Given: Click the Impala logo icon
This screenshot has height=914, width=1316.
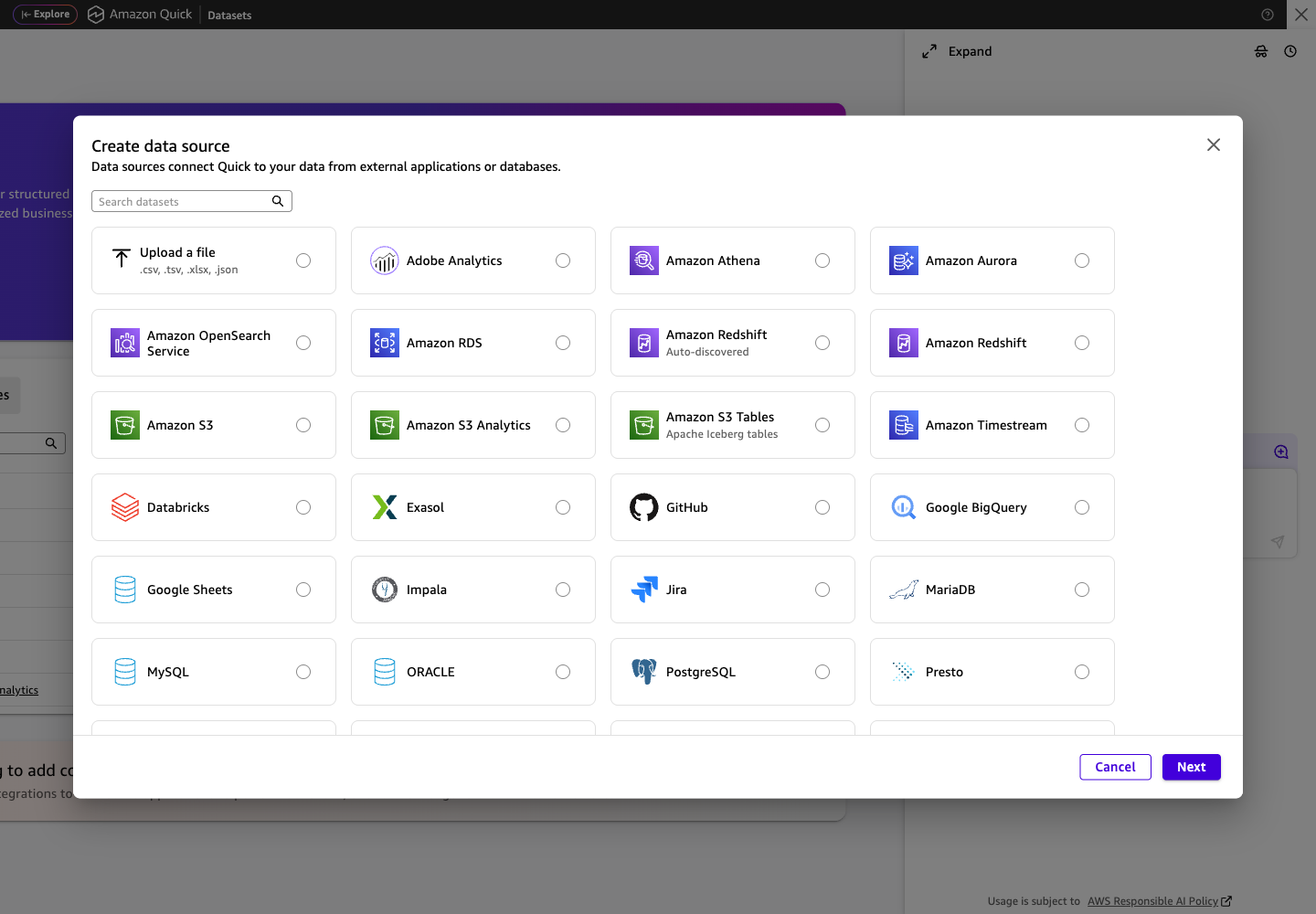Looking at the screenshot, I should [385, 590].
